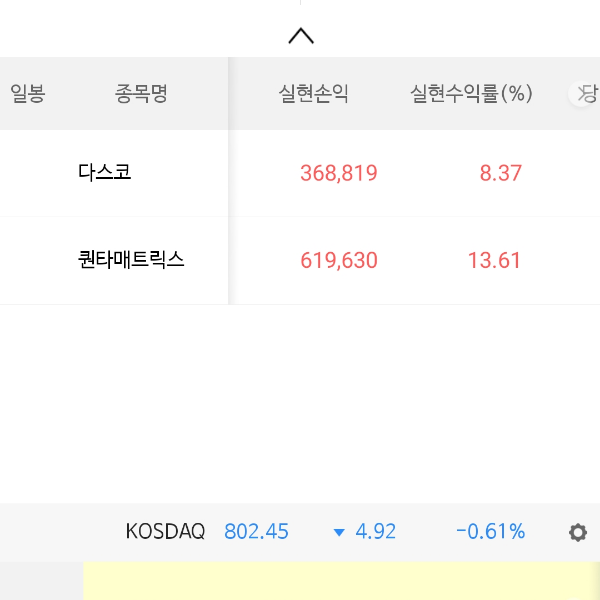This screenshot has width=600, height=600.
Task: Sort by the 실현수익률(%) column header
Action: (471, 94)
